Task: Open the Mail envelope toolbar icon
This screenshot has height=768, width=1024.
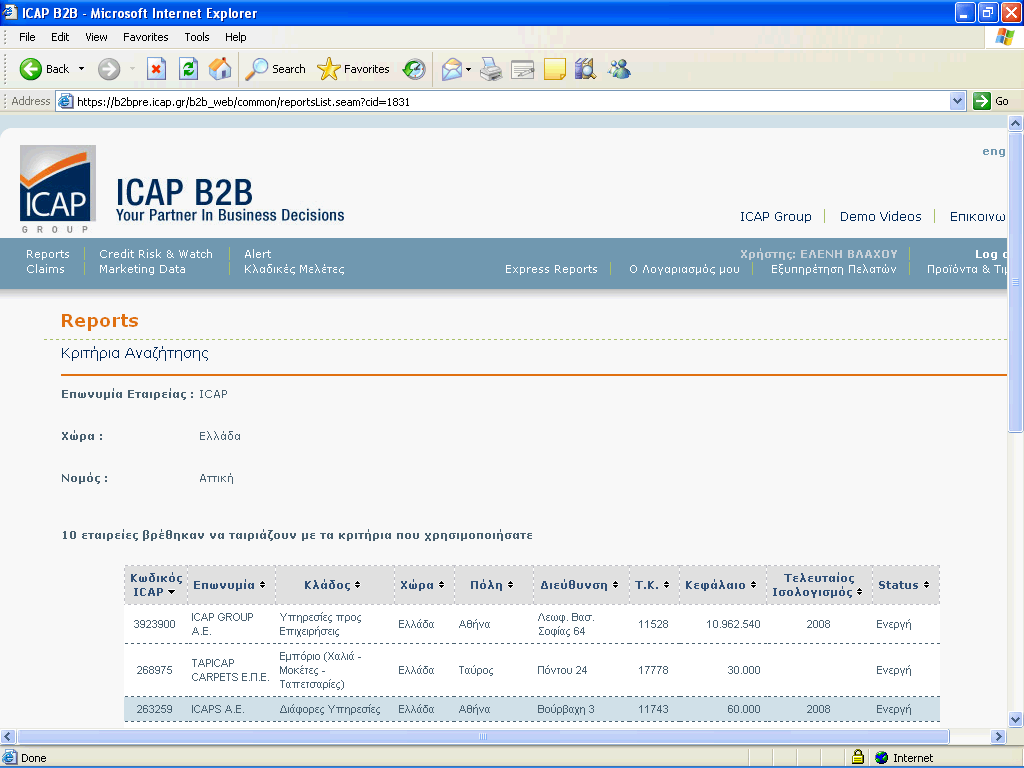Action: [452, 69]
